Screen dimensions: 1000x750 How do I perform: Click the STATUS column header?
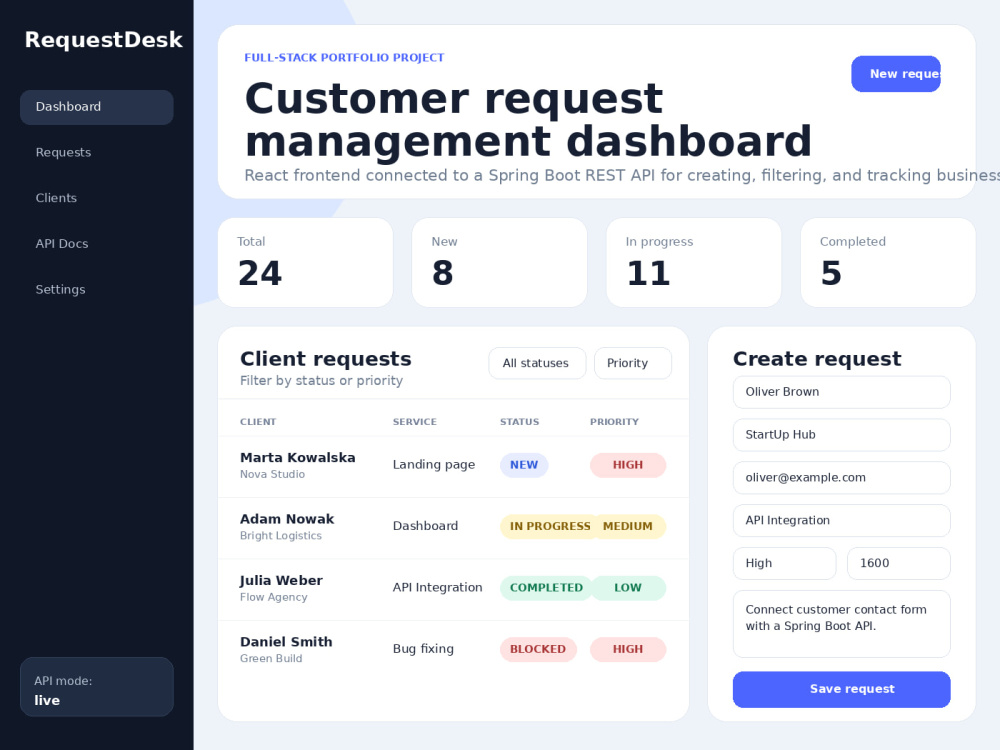coord(520,422)
